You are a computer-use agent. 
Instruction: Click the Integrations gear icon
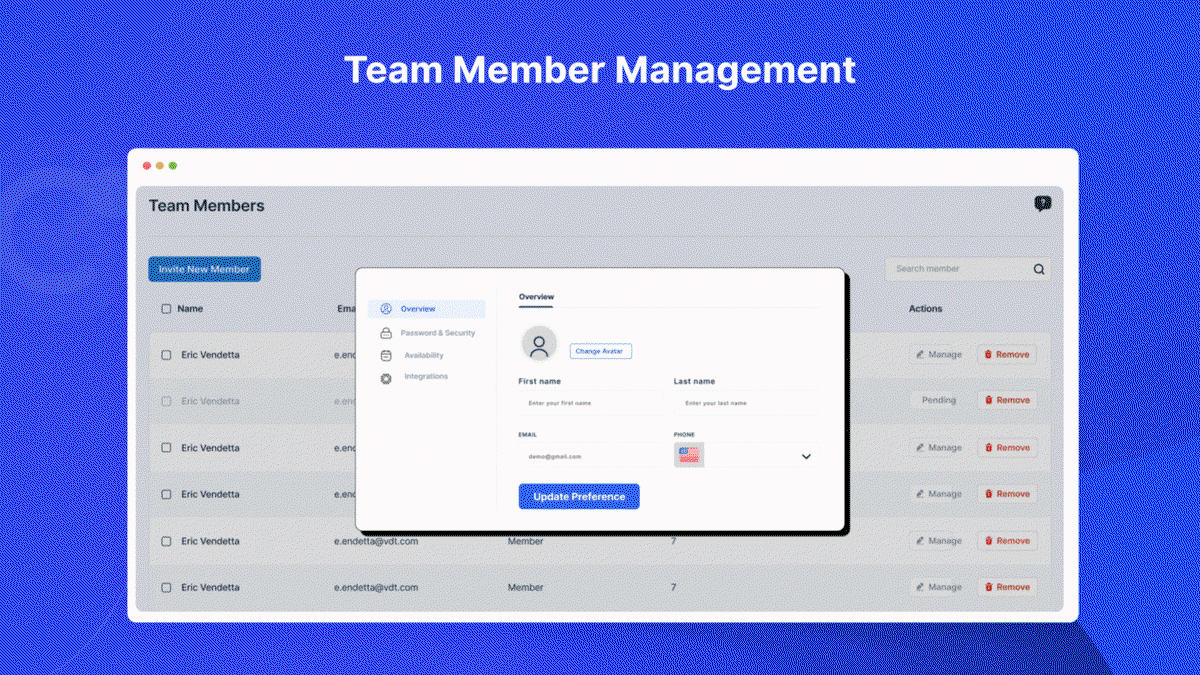point(386,378)
